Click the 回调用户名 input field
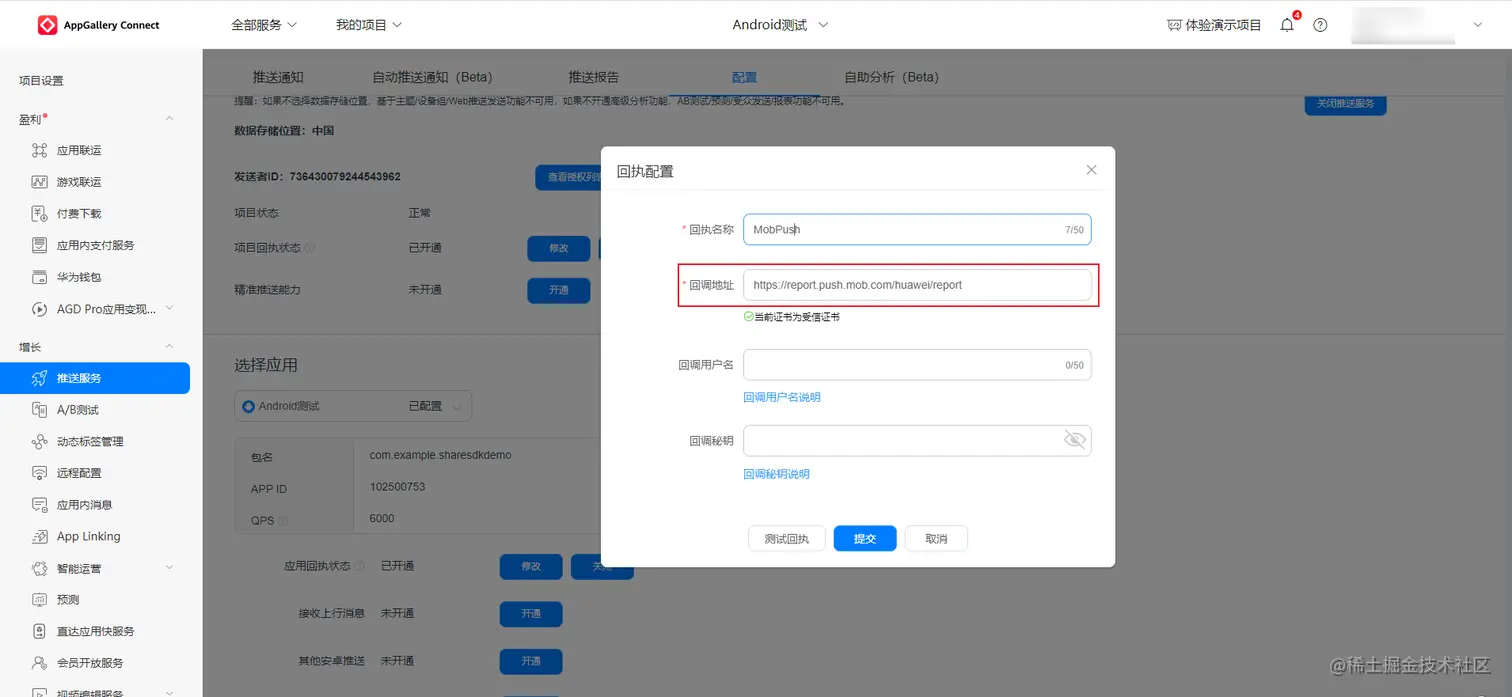The height and width of the screenshot is (697, 1512). pos(917,365)
